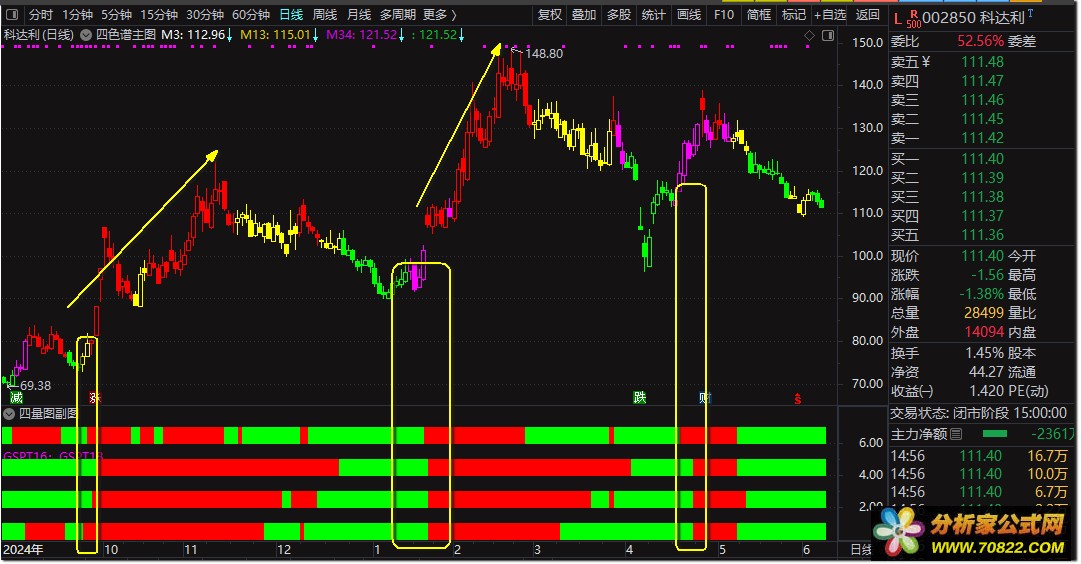Click the 卖五 price 111.48
Screen dimensions: 1081x564
click(x=982, y=62)
